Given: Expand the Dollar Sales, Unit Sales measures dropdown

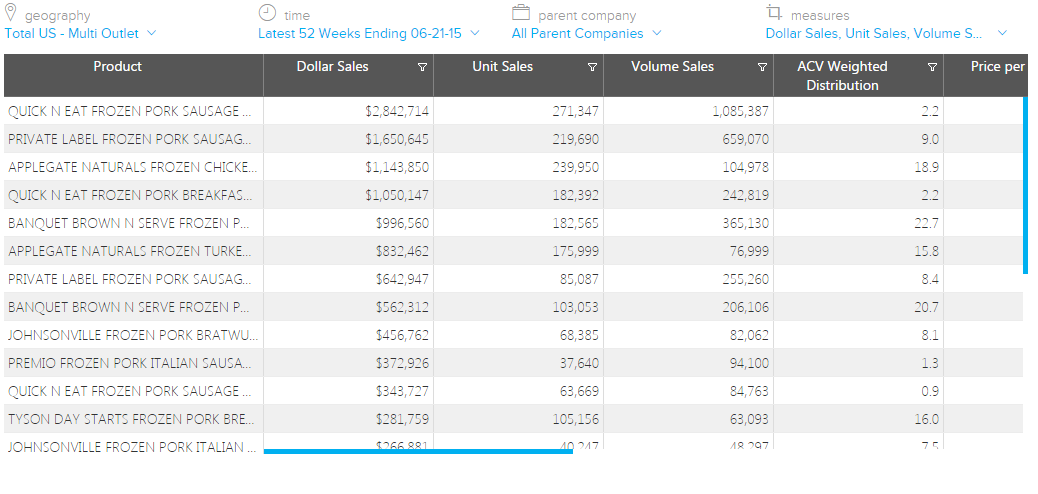Looking at the screenshot, I should [x=1001, y=33].
